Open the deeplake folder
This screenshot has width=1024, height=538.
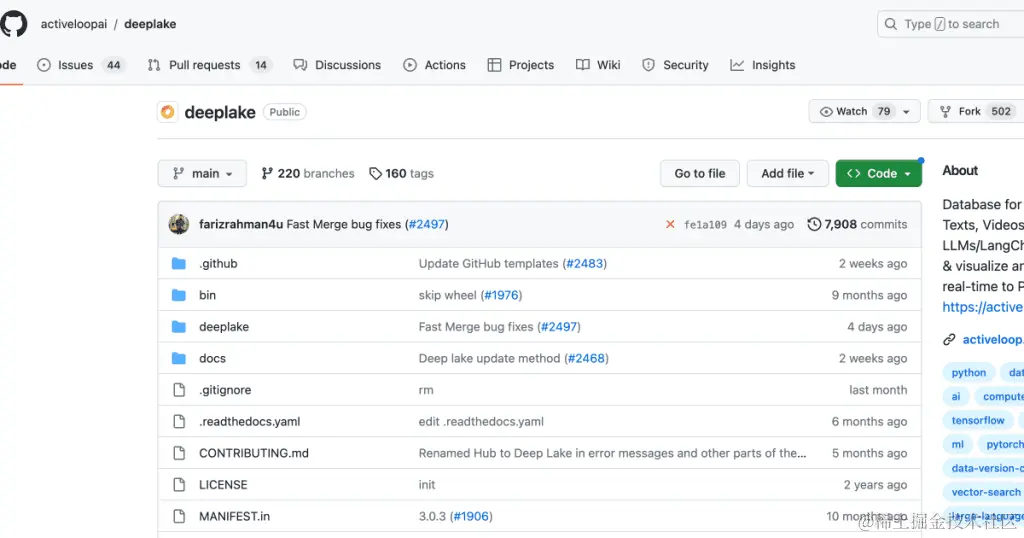pyautogui.click(x=224, y=326)
